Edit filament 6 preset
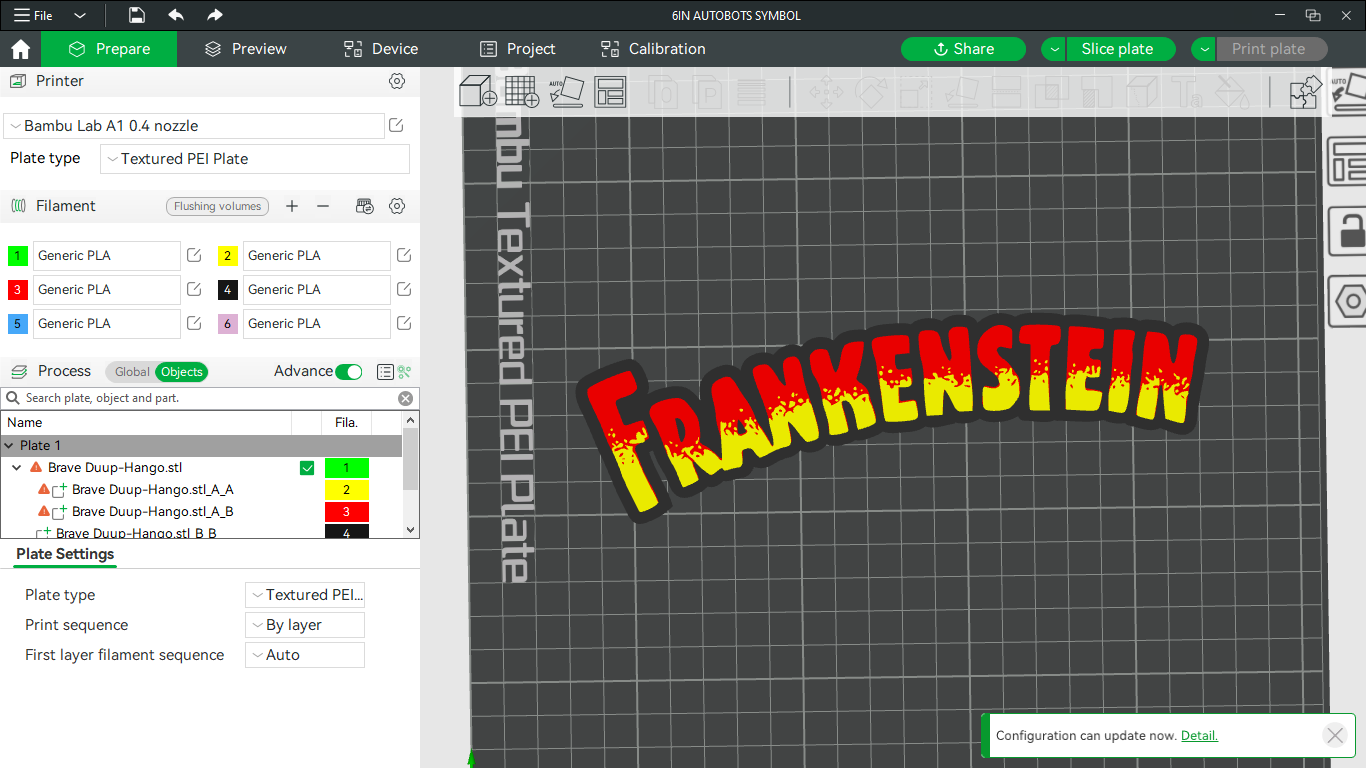1366x768 pixels. pyautogui.click(x=404, y=323)
